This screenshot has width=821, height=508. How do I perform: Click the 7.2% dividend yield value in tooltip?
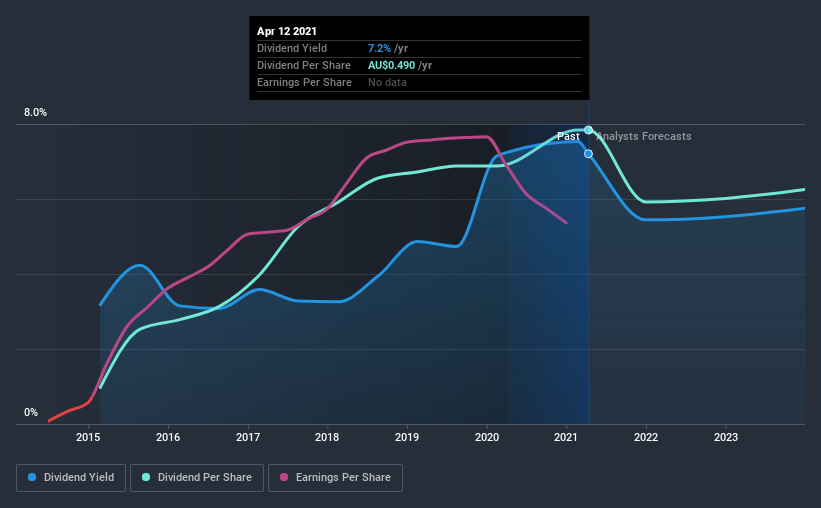click(x=379, y=48)
